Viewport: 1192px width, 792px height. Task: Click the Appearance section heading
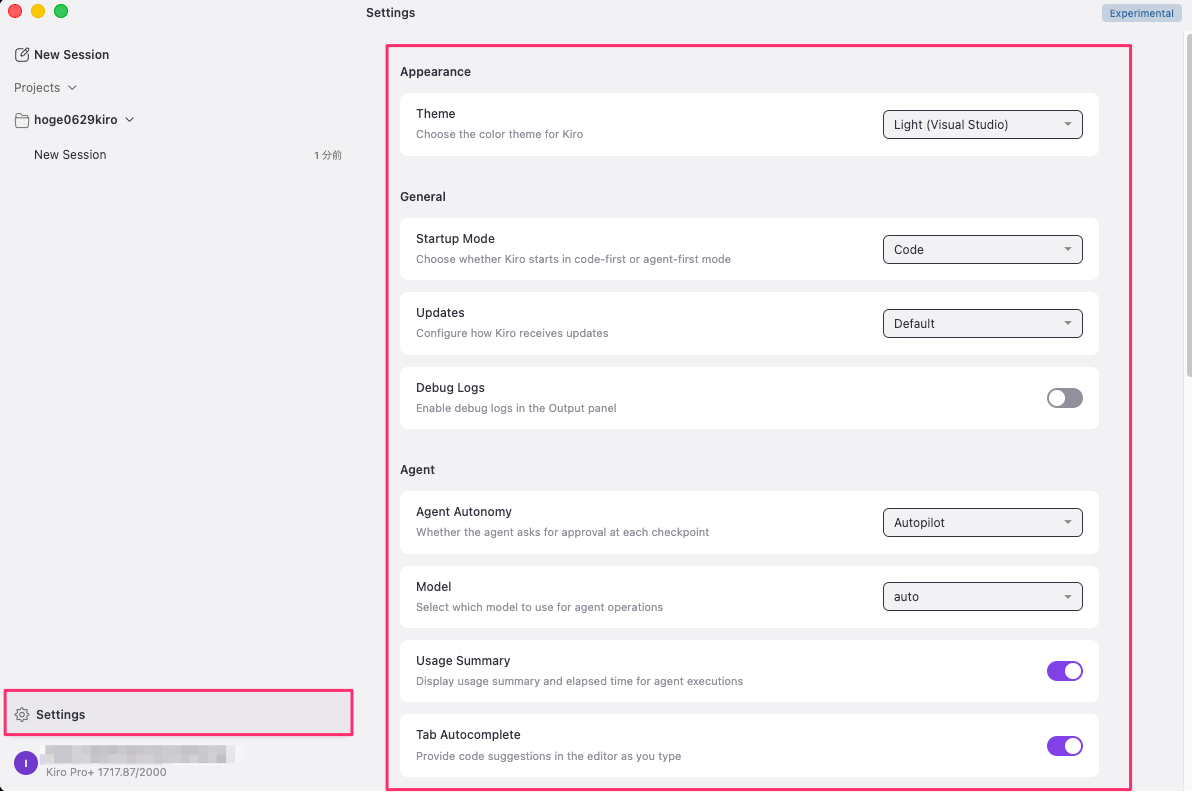[436, 71]
